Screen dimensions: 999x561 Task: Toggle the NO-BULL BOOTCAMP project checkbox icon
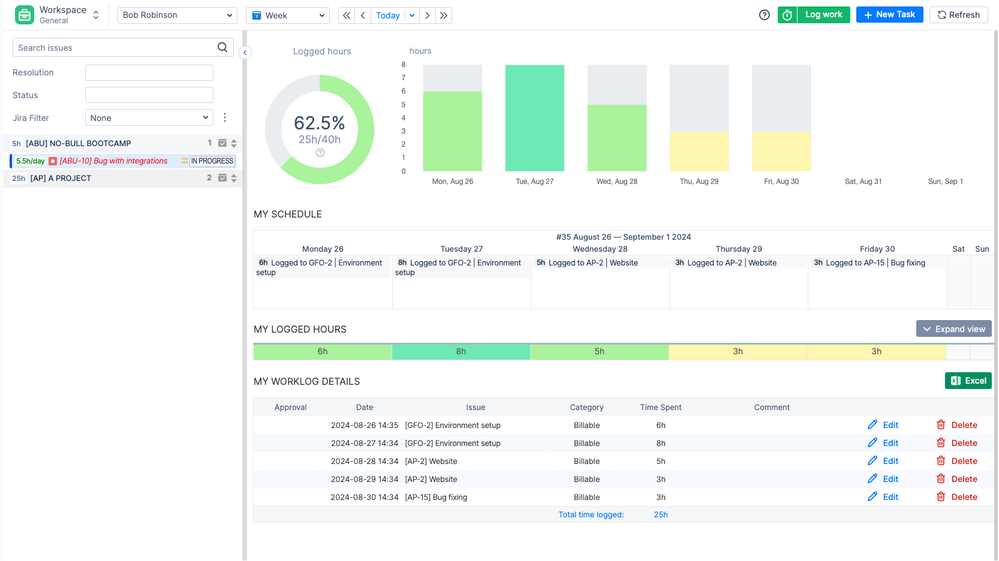click(x=222, y=143)
